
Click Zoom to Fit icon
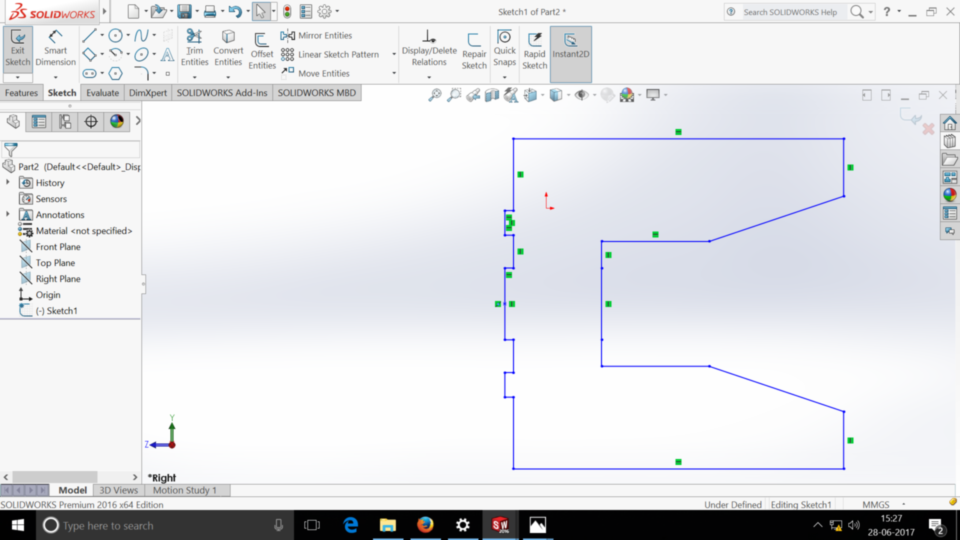(x=435, y=95)
